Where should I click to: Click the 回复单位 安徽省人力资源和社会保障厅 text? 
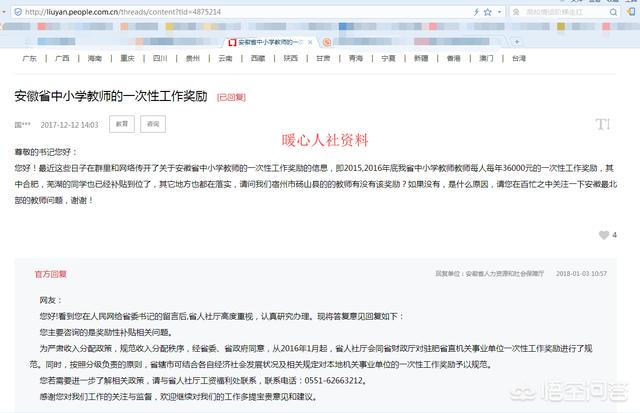489,273
